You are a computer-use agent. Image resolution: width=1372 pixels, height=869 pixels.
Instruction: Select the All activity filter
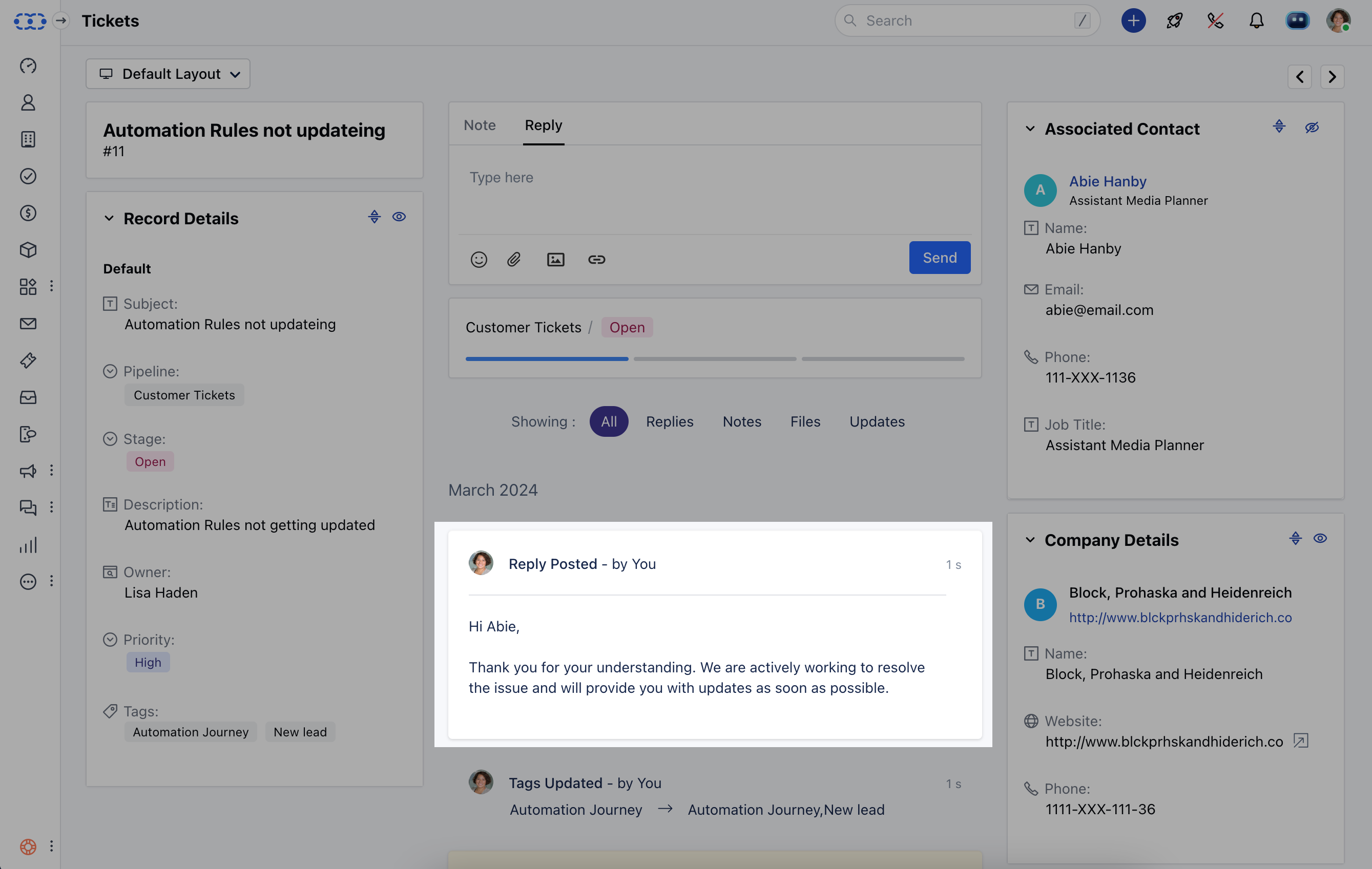(x=609, y=421)
